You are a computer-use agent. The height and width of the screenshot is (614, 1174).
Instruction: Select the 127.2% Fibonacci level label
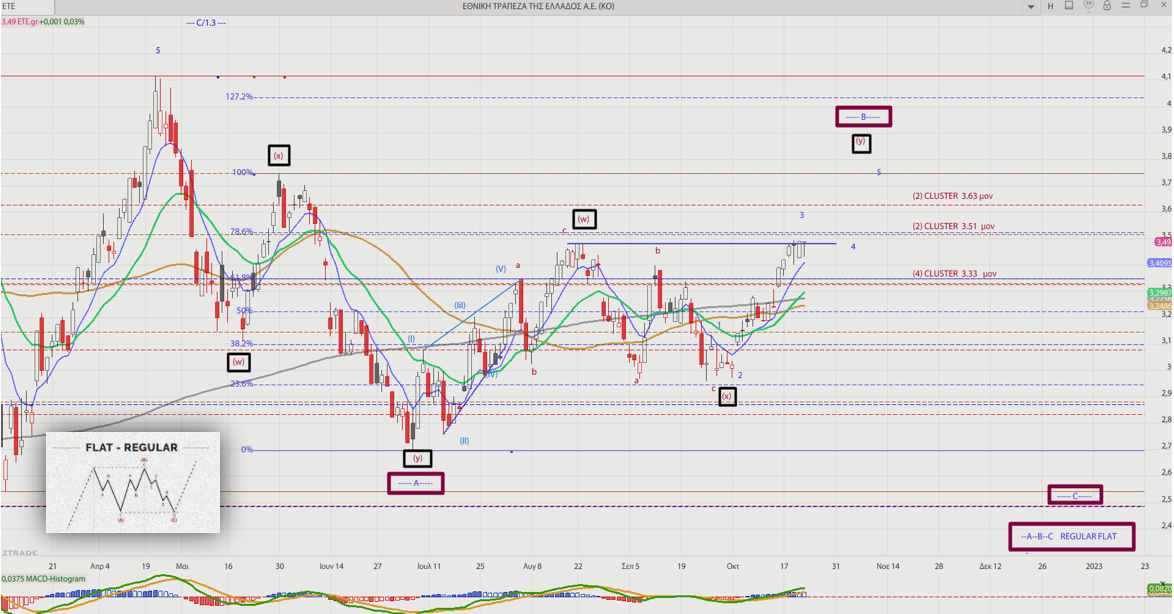(x=240, y=97)
